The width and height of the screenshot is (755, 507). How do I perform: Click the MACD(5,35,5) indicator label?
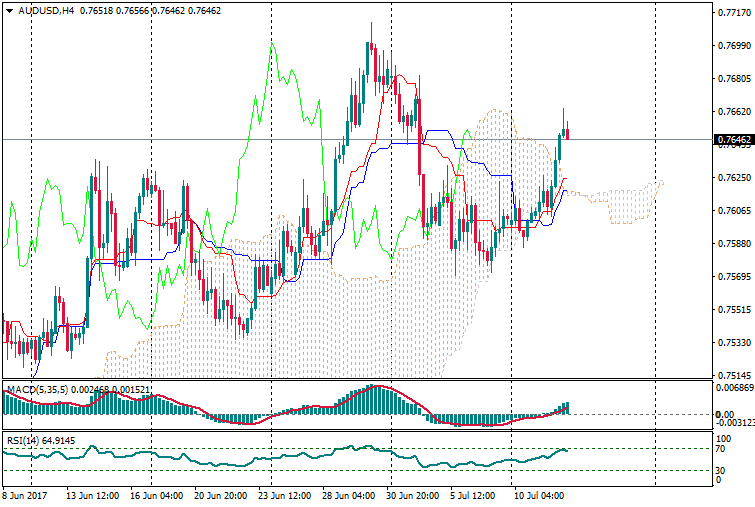[x=35, y=388]
